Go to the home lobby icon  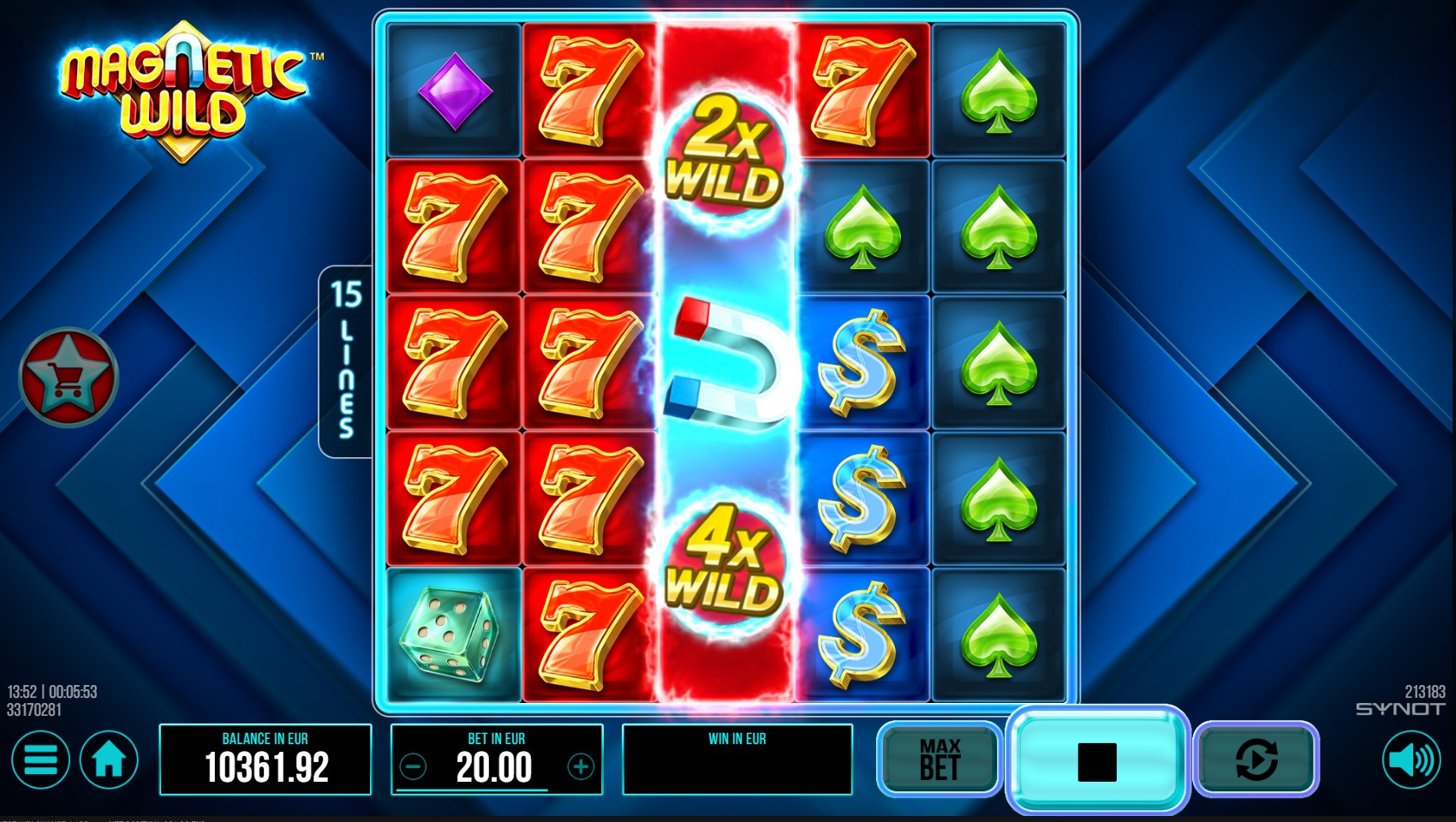coord(109,759)
